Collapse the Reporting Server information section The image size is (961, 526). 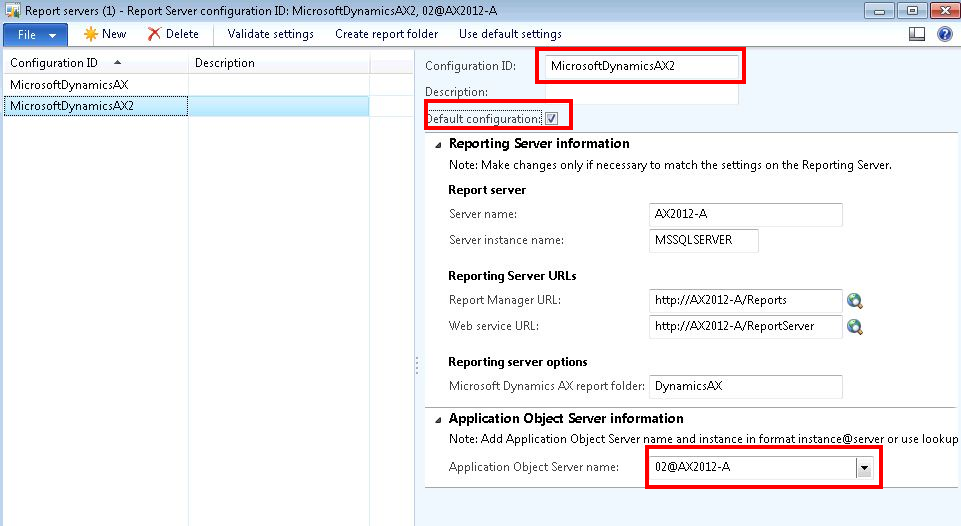coord(437,144)
